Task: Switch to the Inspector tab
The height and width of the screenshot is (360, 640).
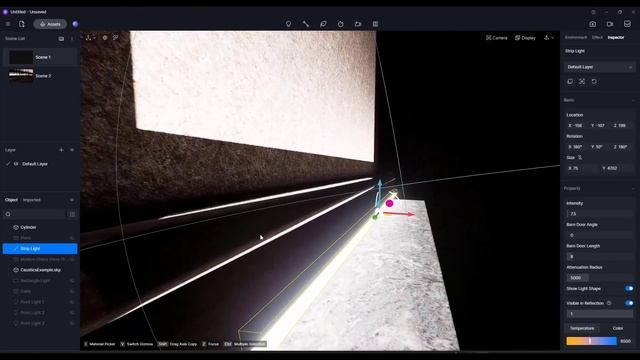Action: [616, 38]
